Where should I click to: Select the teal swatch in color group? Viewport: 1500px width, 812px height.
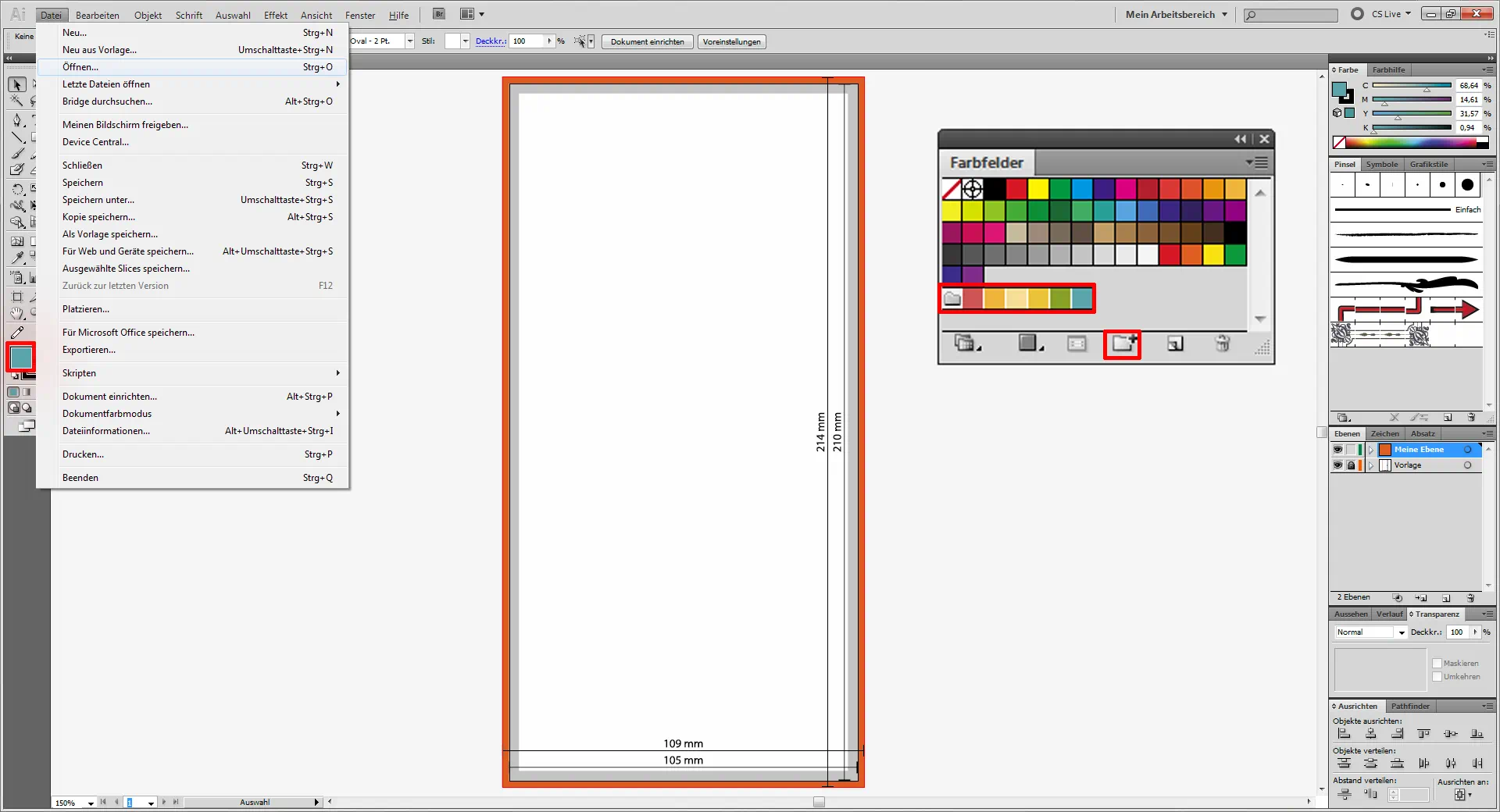pyautogui.click(x=1082, y=298)
